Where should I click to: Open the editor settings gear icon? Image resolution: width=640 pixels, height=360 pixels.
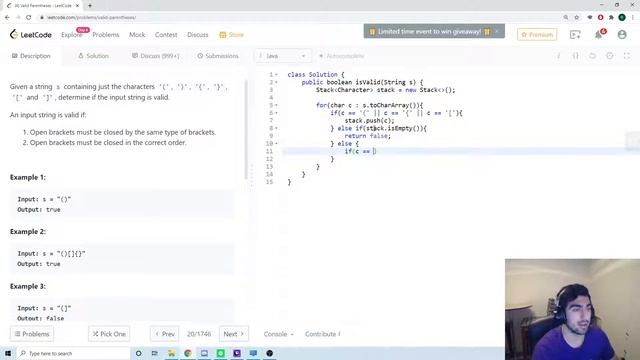coord(610,56)
